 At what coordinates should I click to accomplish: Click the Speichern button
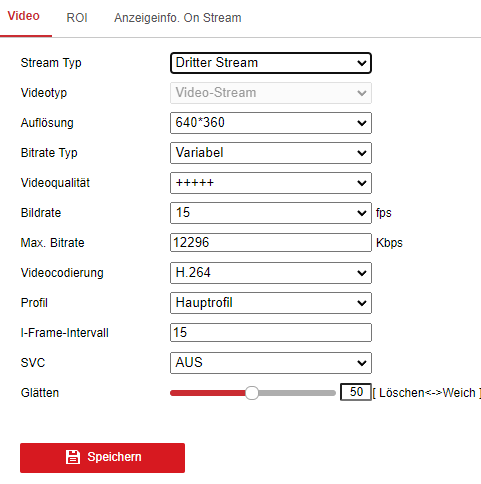click(102, 458)
